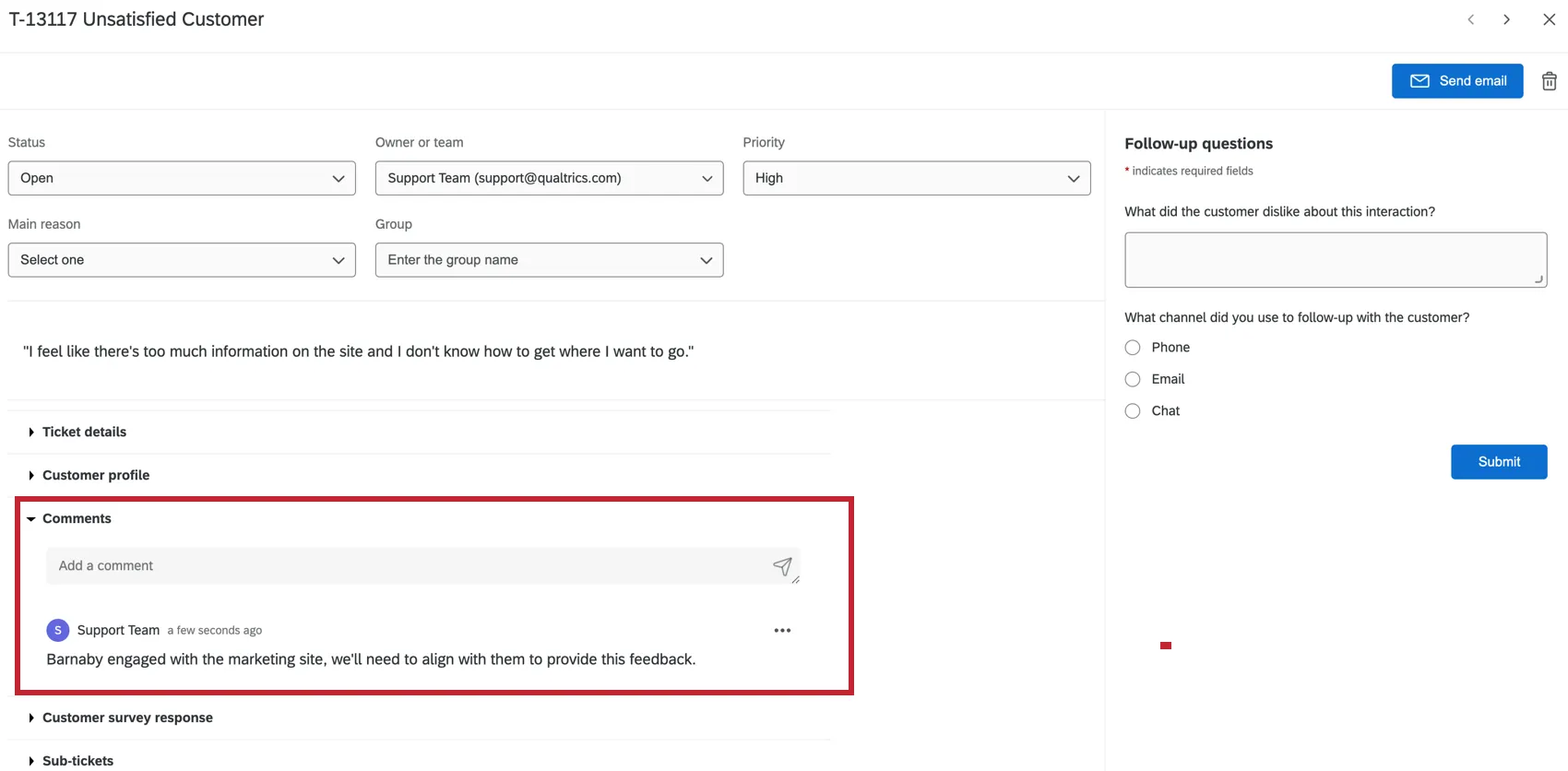Click the send comment paper plane icon
Image resolution: width=1568 pixels, height=771 pixels.
point(782,566)
